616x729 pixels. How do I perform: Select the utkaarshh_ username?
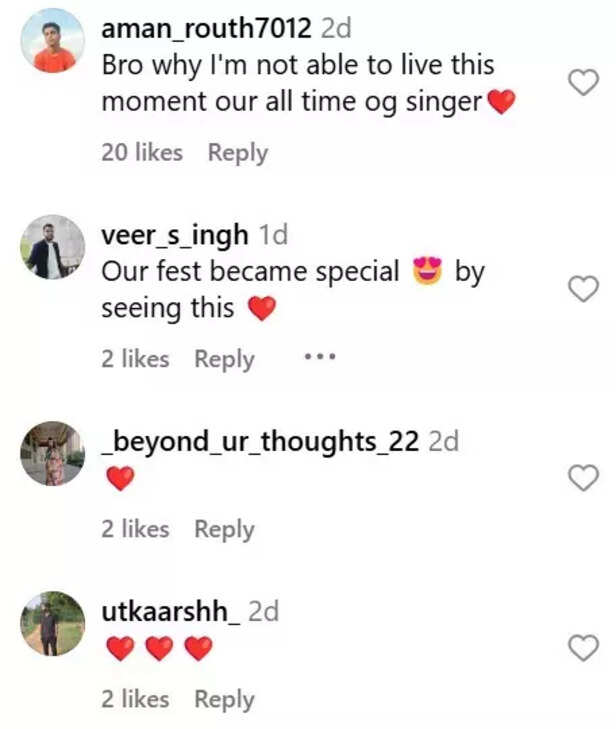click(x=170, y=611)
